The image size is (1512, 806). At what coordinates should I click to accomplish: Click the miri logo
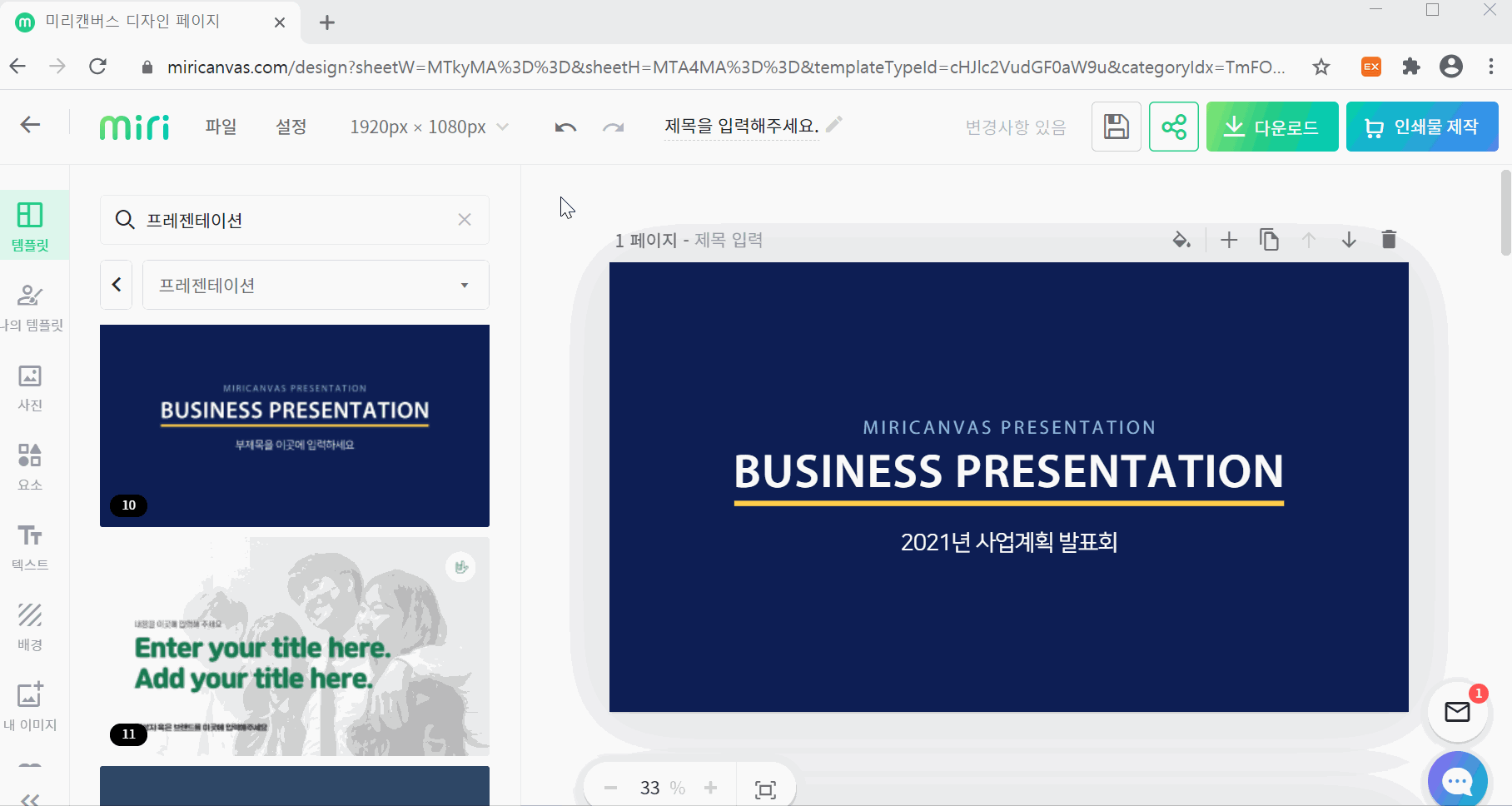coord(134,127)
